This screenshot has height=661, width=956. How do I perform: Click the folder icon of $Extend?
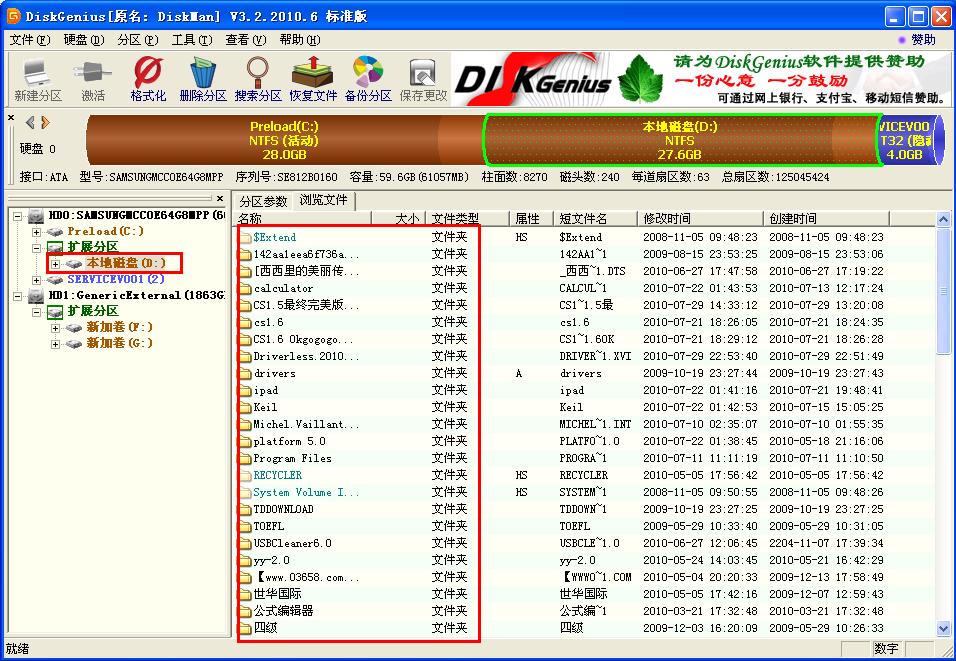[245, 237]
